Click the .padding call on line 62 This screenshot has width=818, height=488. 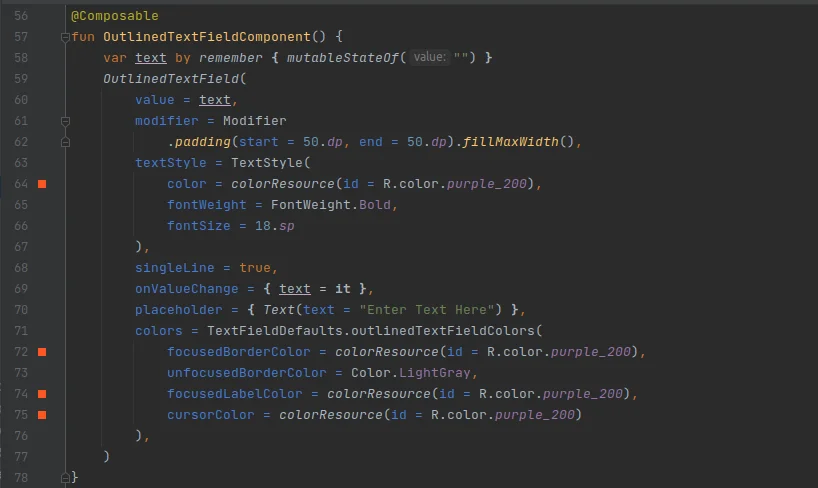tap(199, 142)
